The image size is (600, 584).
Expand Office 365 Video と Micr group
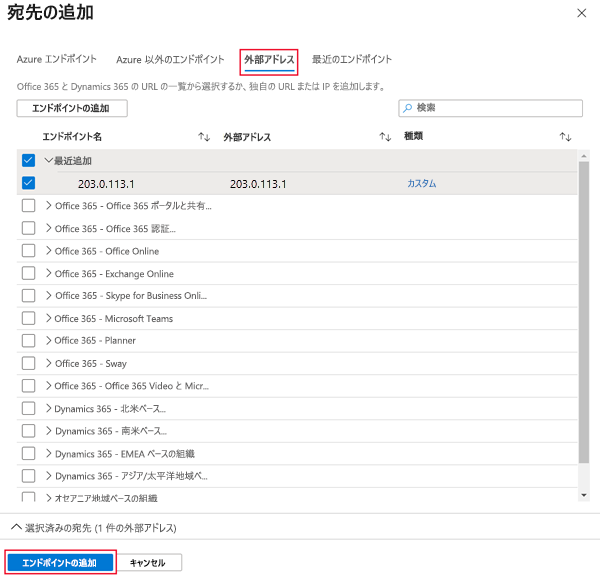(49, 385)
